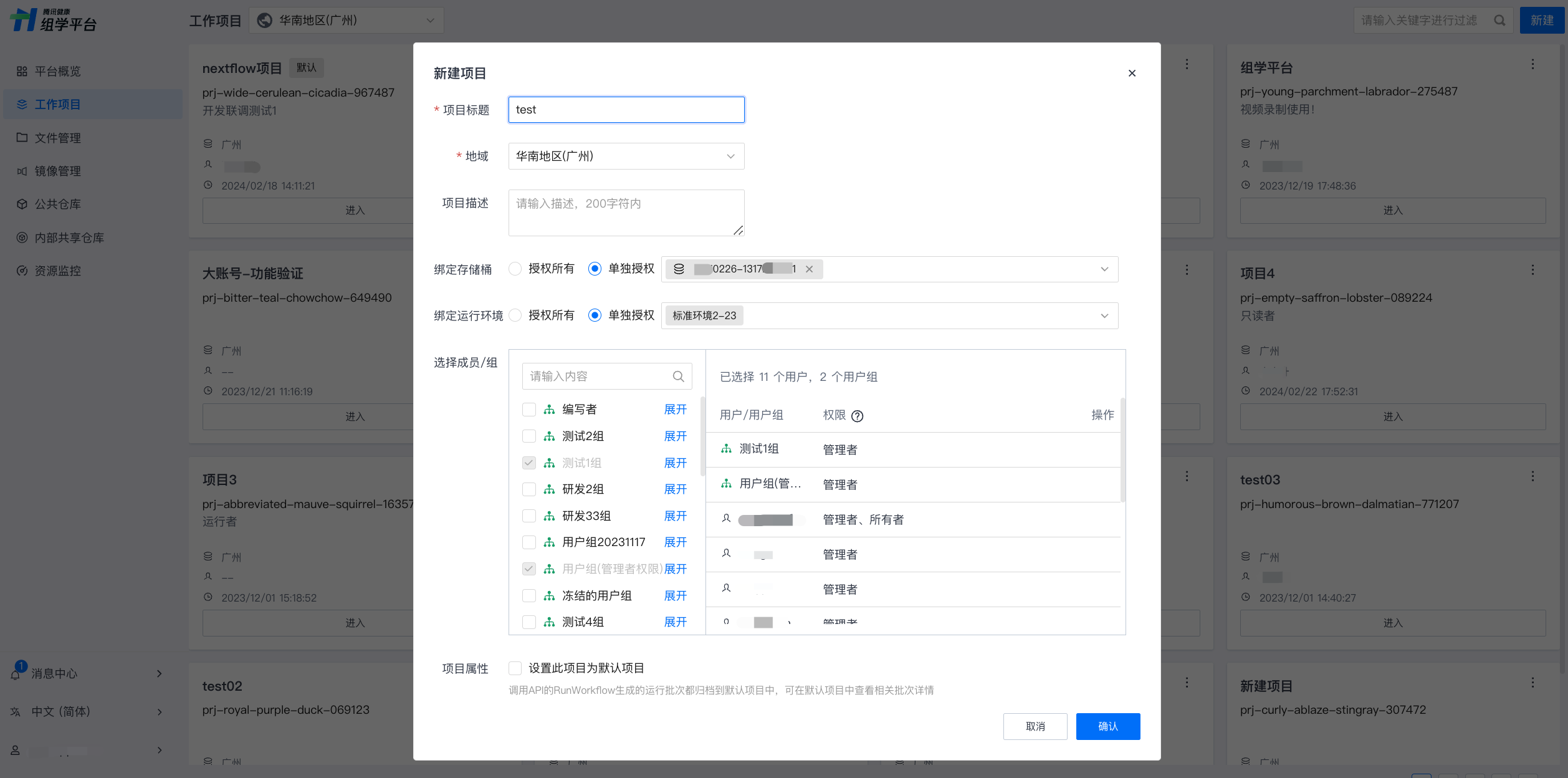Open the 项目4 card's three-dot menu
This screenshot has height=778, width=1568.
[1532, 271]
